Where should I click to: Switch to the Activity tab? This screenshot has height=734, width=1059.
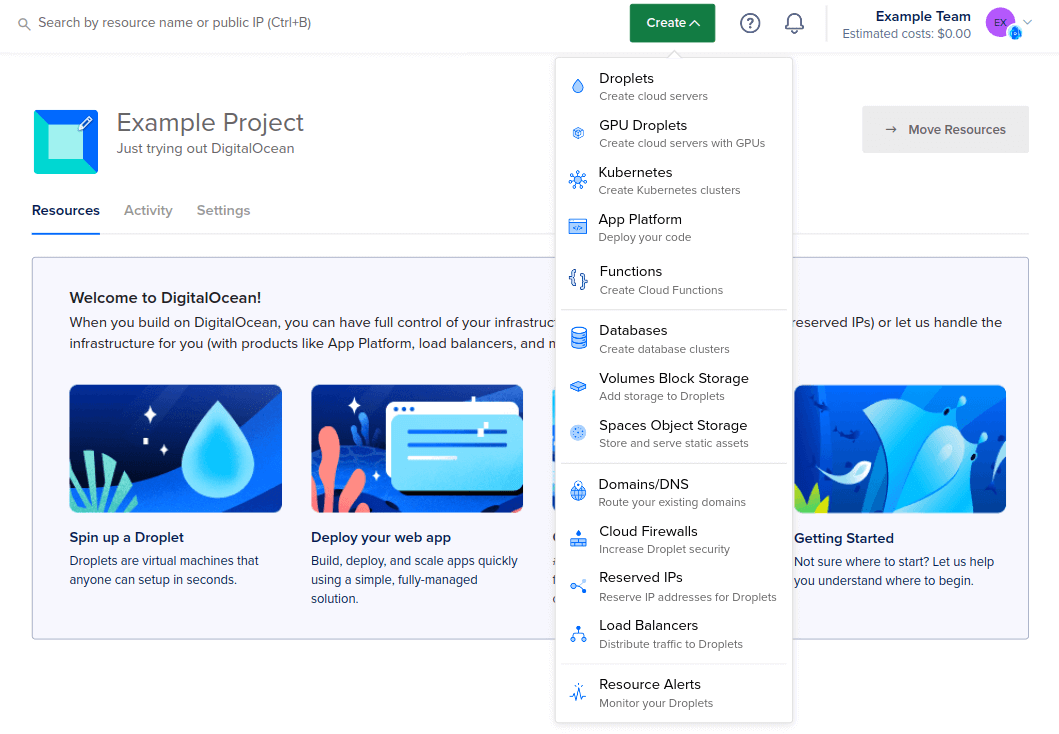[x=148, y=210]
